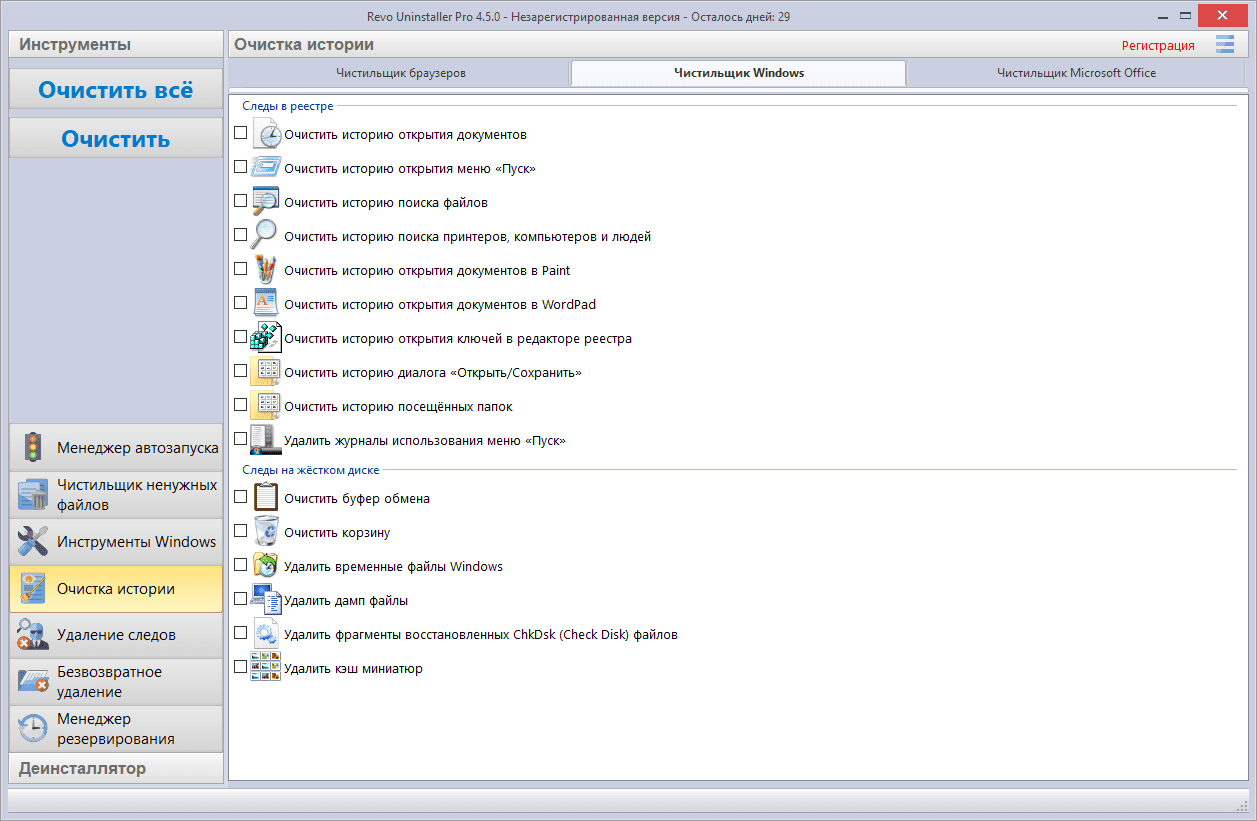Click the document history clock icon
The image size is (1257, 821).
(x=266, y=133)
